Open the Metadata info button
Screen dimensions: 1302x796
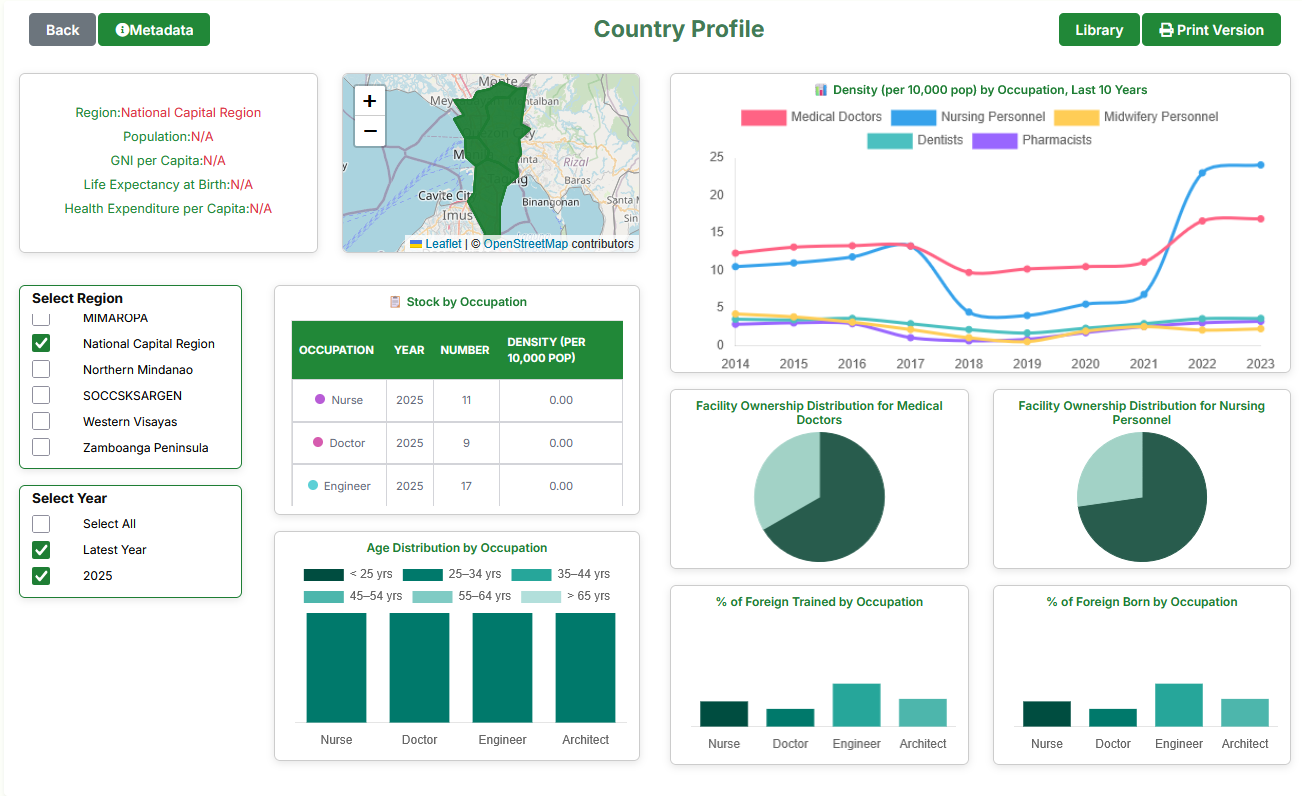pos(154,30)
